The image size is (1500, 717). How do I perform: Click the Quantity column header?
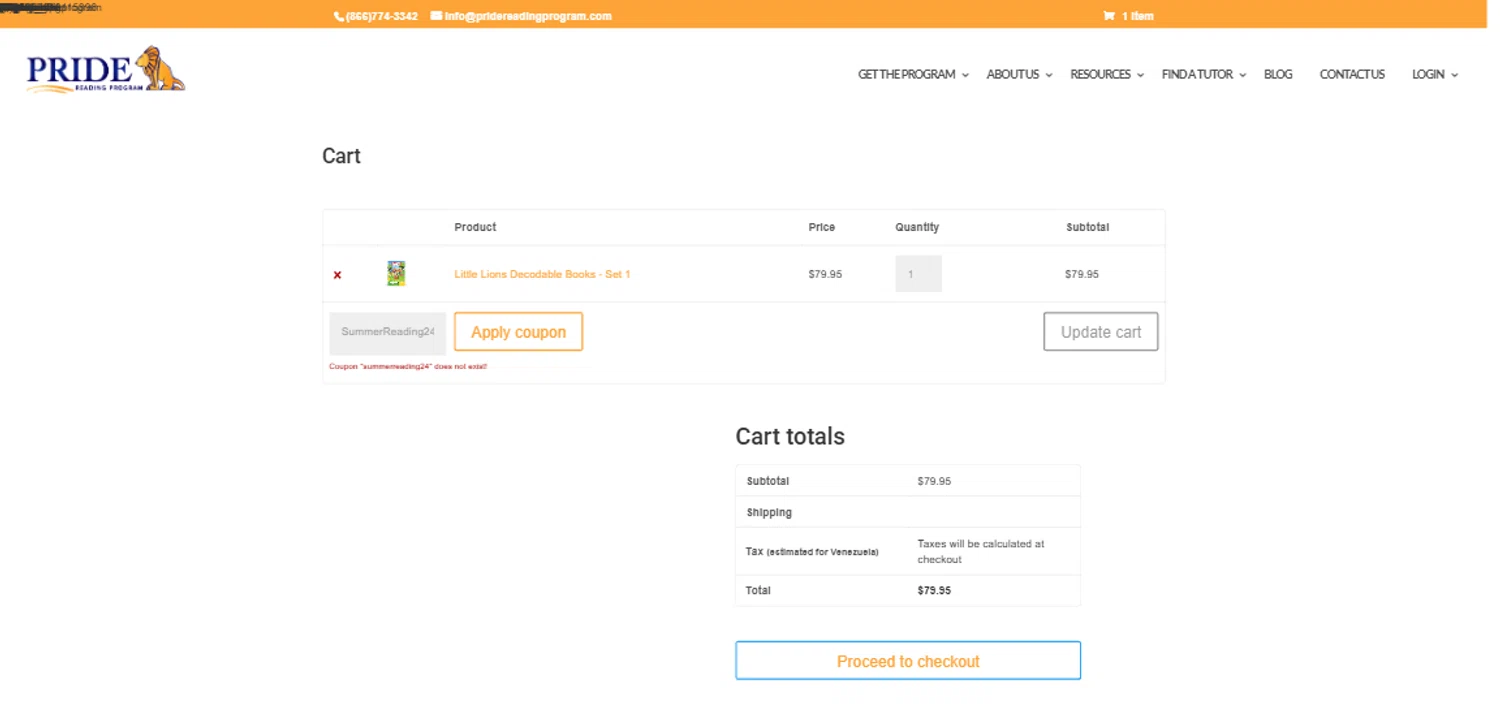(x=917, y=227)
